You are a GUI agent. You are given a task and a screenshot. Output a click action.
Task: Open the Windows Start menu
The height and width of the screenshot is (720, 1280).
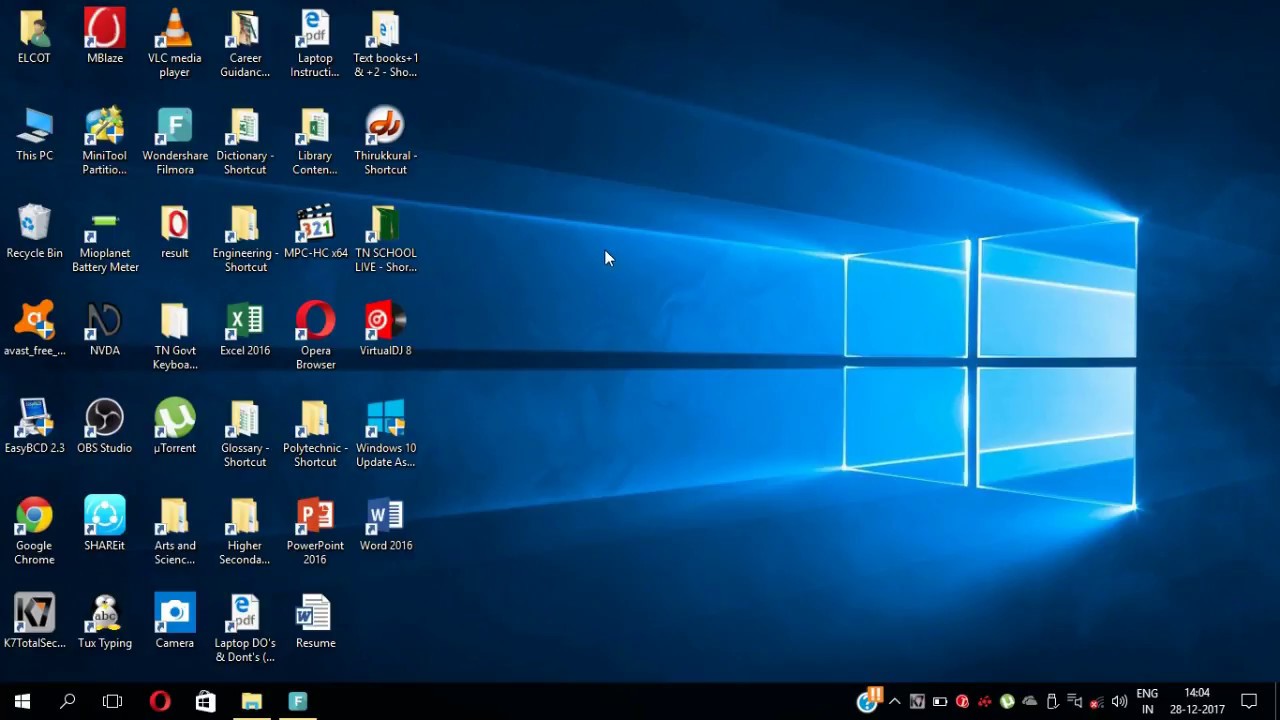pos(22,701)
